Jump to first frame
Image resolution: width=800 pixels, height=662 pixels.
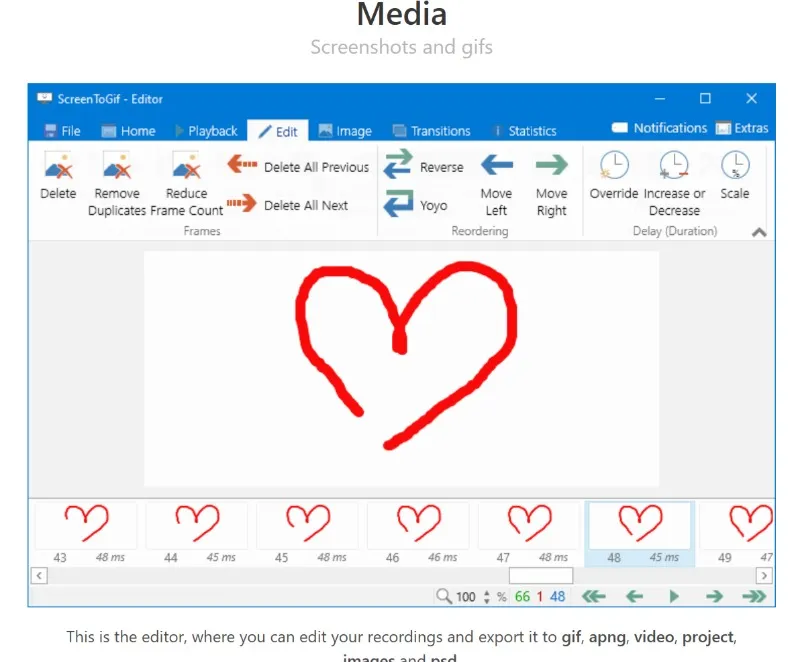click(x=594, y=596)
